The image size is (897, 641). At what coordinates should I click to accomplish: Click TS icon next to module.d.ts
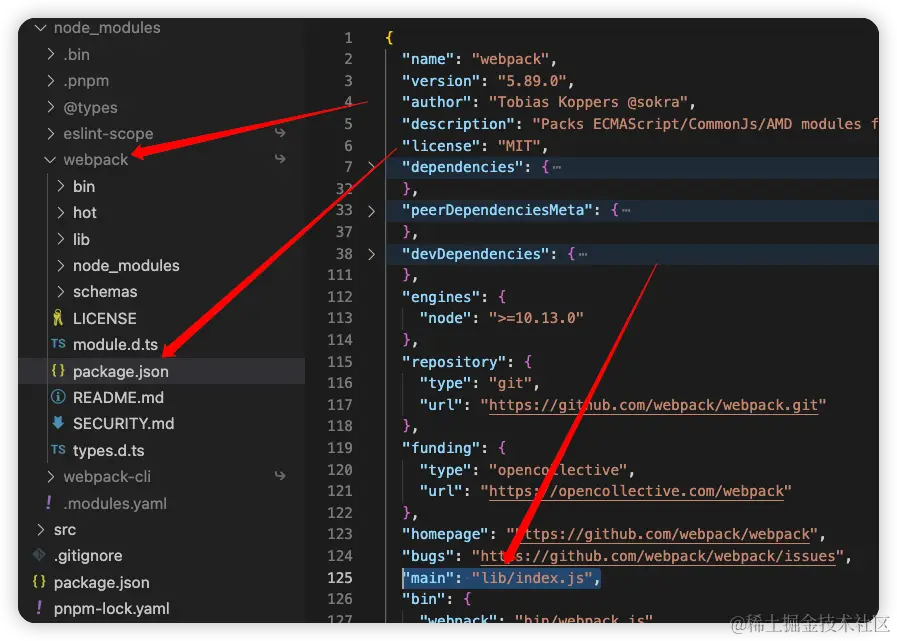pyautogui.click(x=58, y=343)
